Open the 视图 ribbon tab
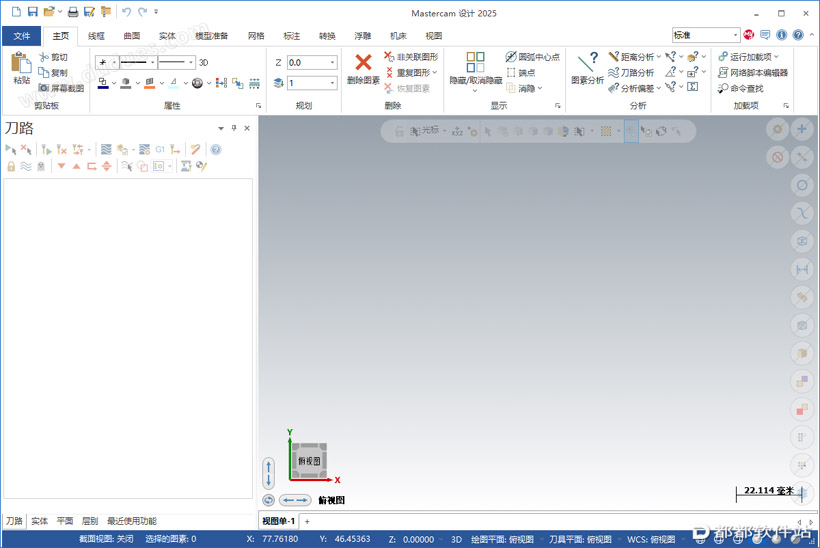 (434, 36)
